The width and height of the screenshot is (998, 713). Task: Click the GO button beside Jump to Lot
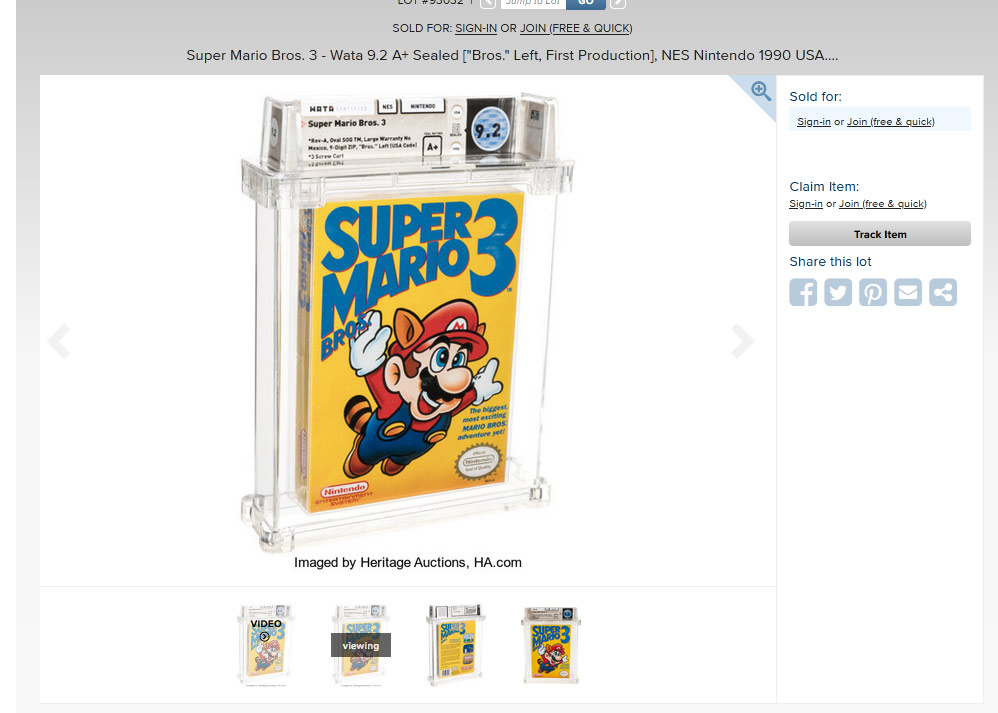585,3
